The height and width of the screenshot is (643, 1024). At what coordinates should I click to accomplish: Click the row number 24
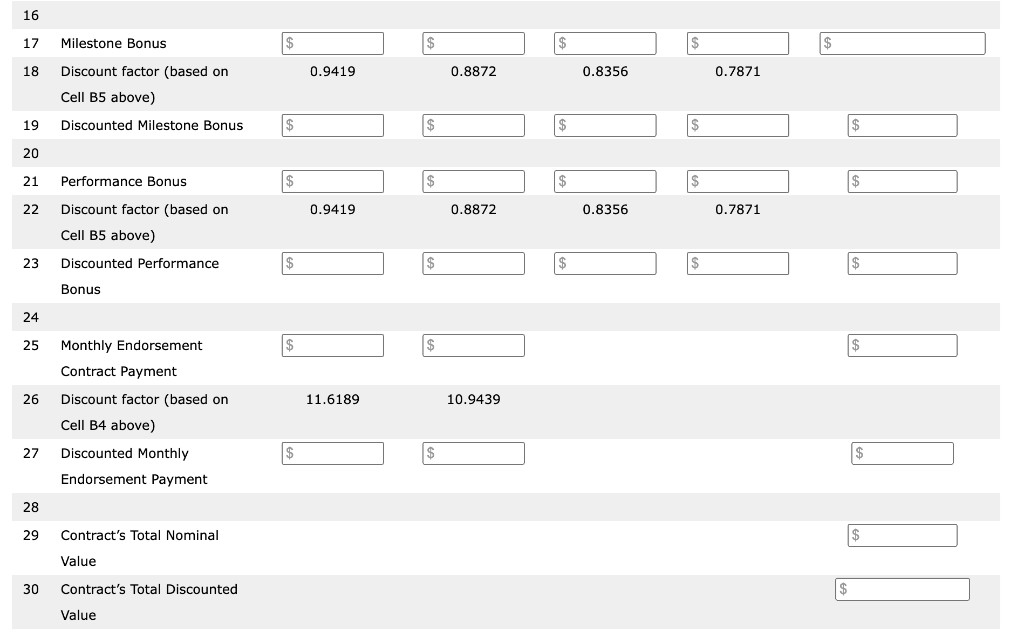31,317
